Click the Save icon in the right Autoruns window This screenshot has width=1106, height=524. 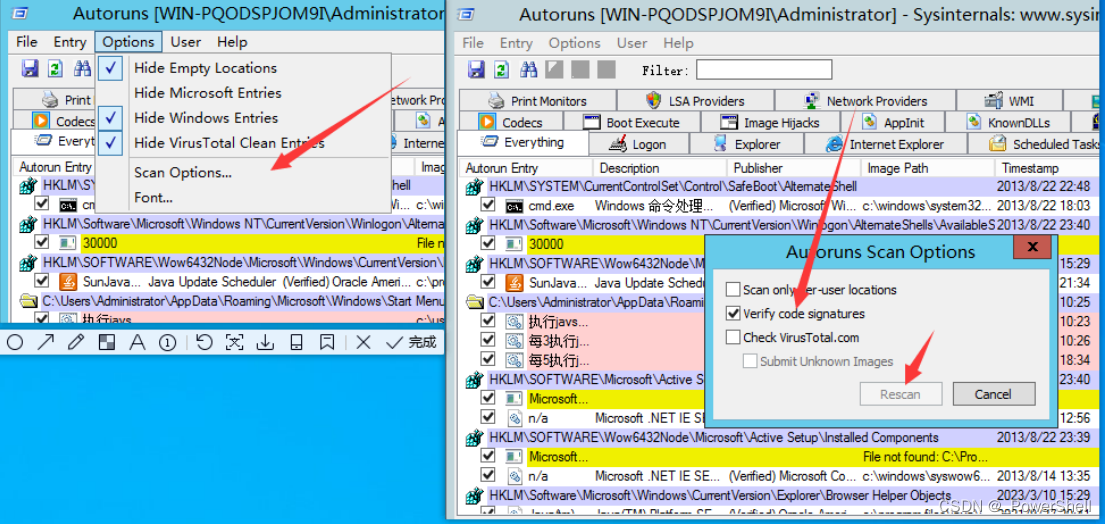[477, 69]
